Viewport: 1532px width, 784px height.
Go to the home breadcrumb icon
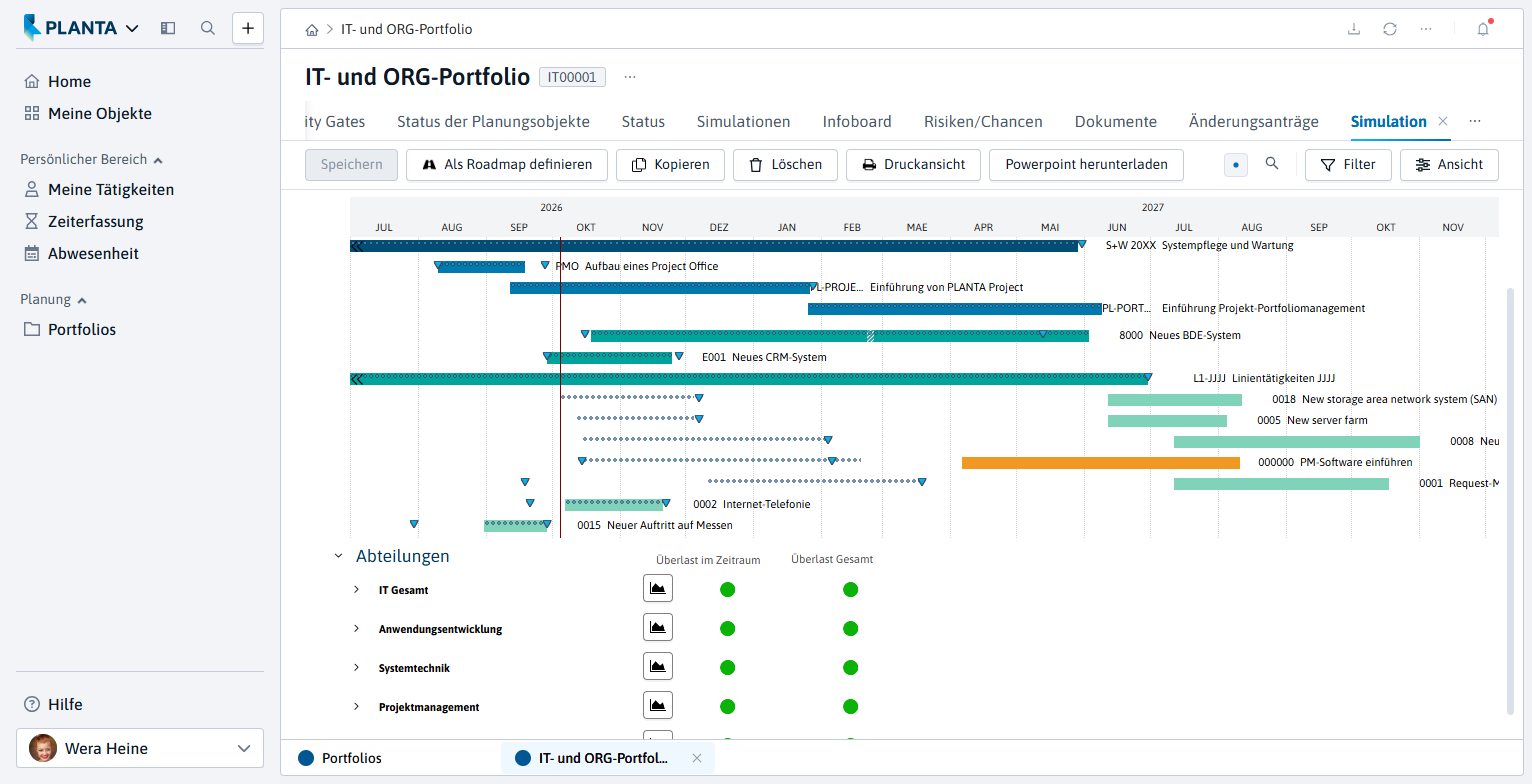[313, 30]
